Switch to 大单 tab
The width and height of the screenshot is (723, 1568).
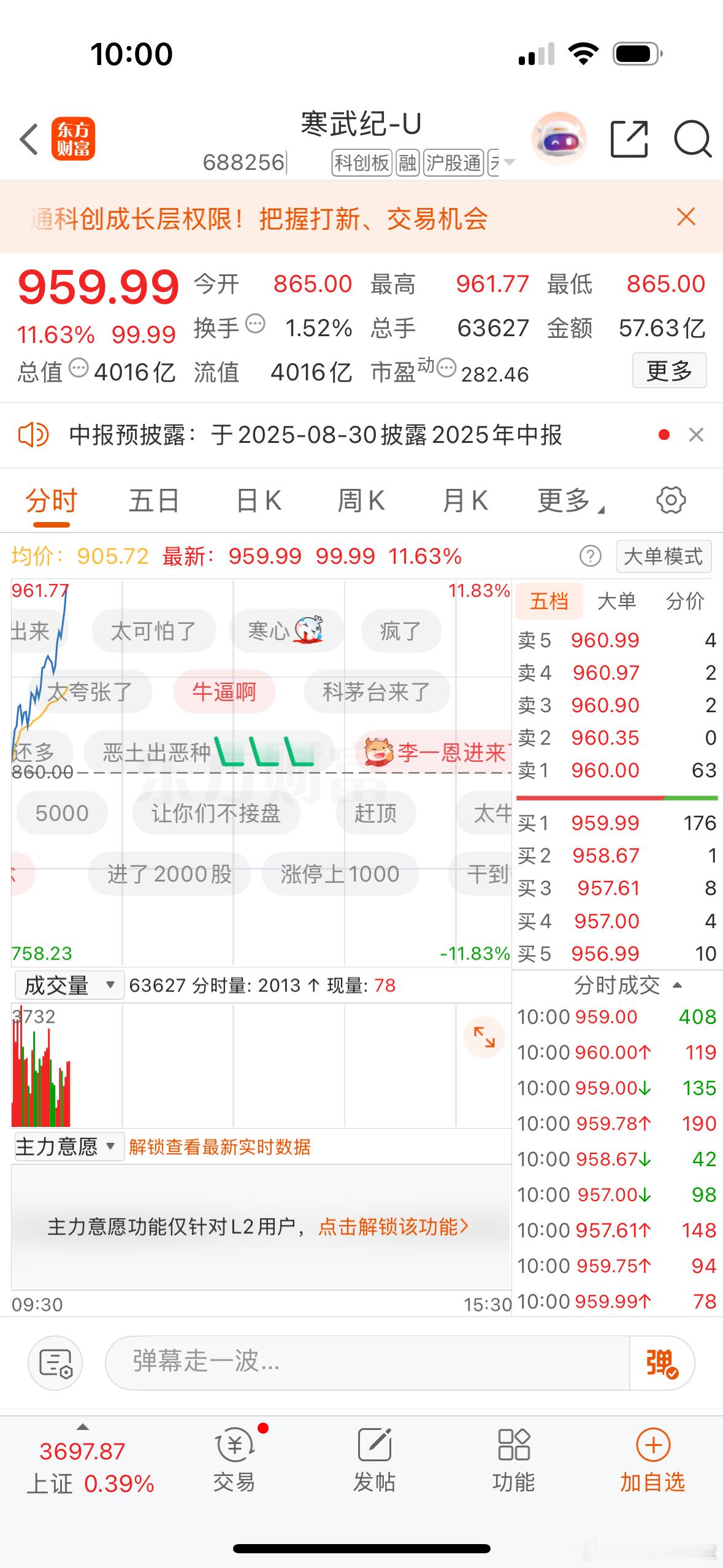coord(616,601)
